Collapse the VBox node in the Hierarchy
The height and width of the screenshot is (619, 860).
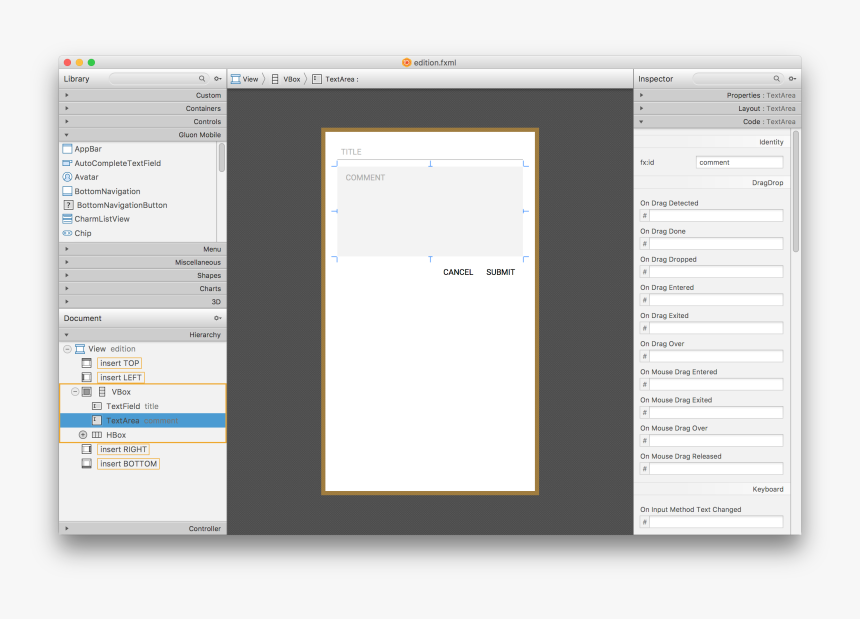tap(77, 391)
